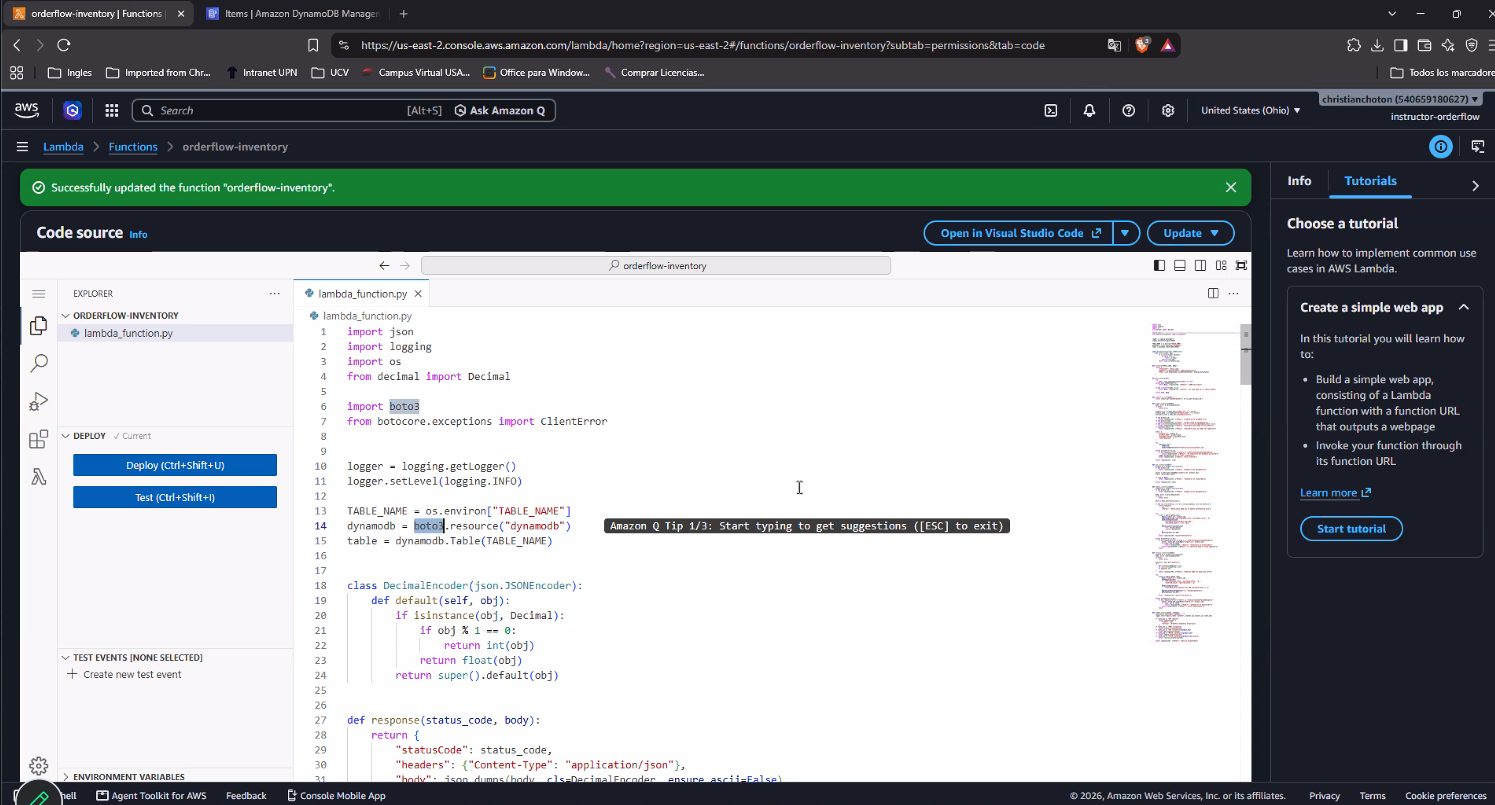Screen dimensions: 1495x805
Task: Open the Search view in editor activity bar
Action: [x=39, y=363]
